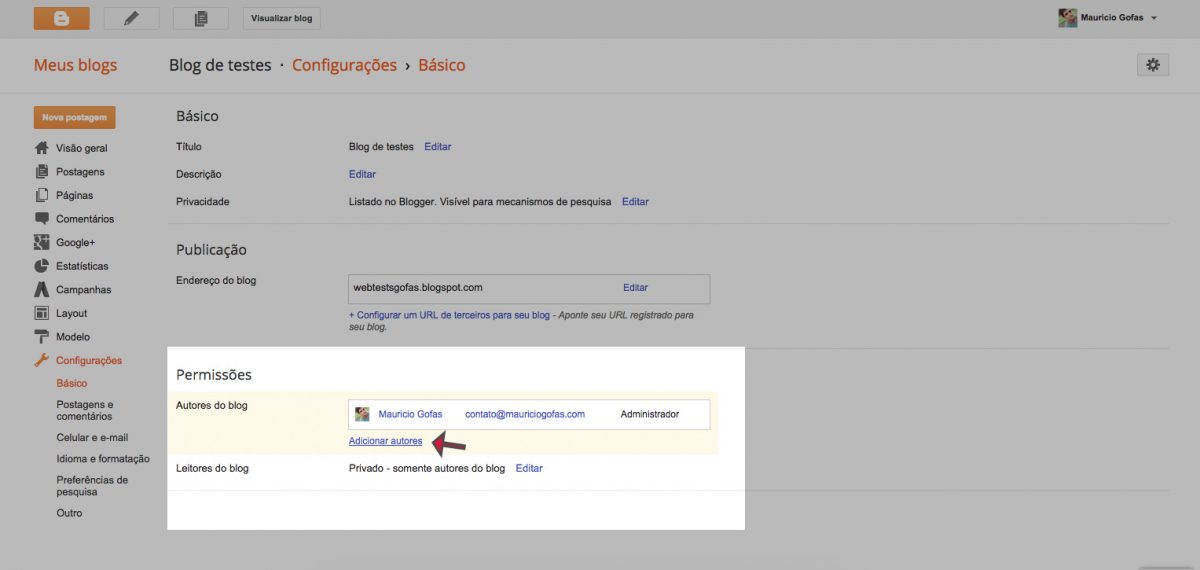Open Visão geral in sidebar
1200x570 pixels.
click(x=82, y=148)
